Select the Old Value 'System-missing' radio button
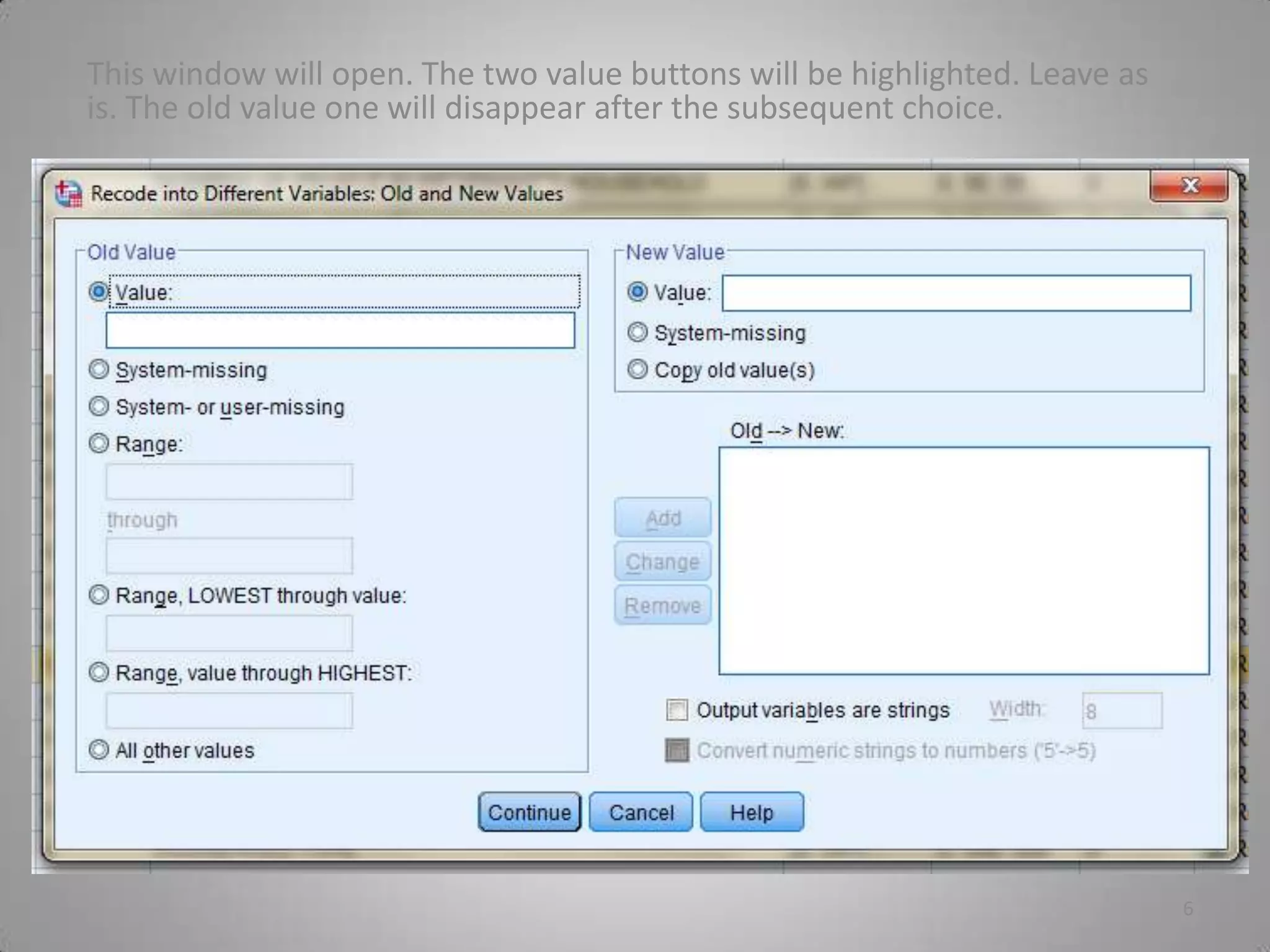 coord(99,370)
